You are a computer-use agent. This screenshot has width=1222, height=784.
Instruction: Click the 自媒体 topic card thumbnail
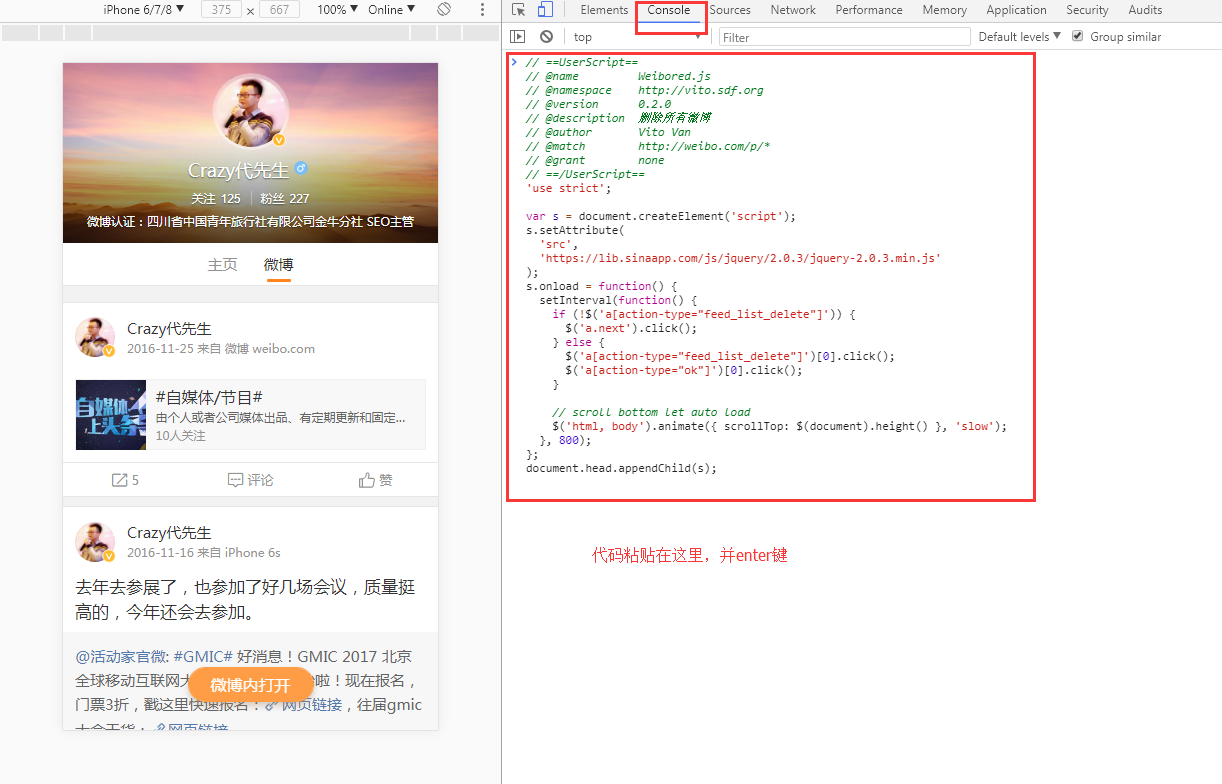(x=111, y=415)
